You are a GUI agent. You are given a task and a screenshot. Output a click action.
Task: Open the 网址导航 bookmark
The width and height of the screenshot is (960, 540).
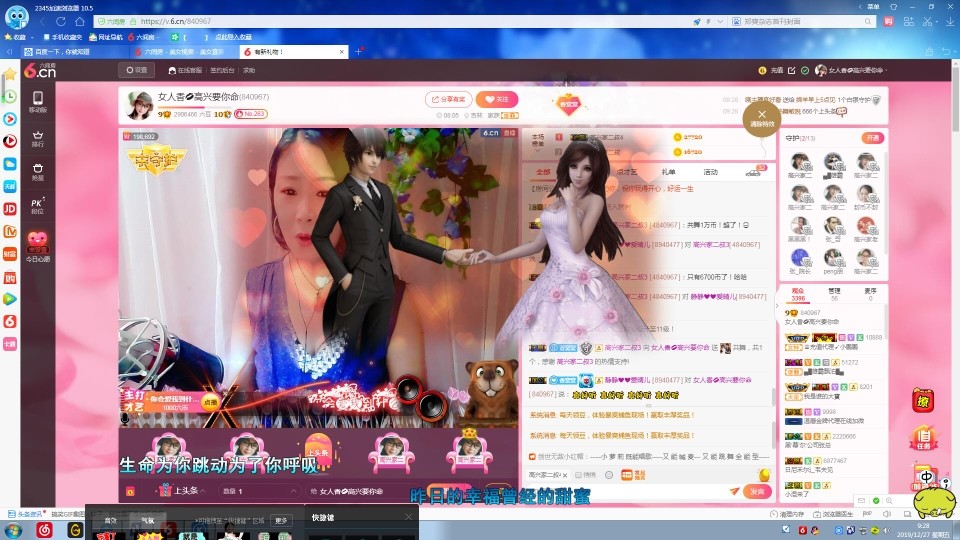pyautogui.click(x=106, y=37)
